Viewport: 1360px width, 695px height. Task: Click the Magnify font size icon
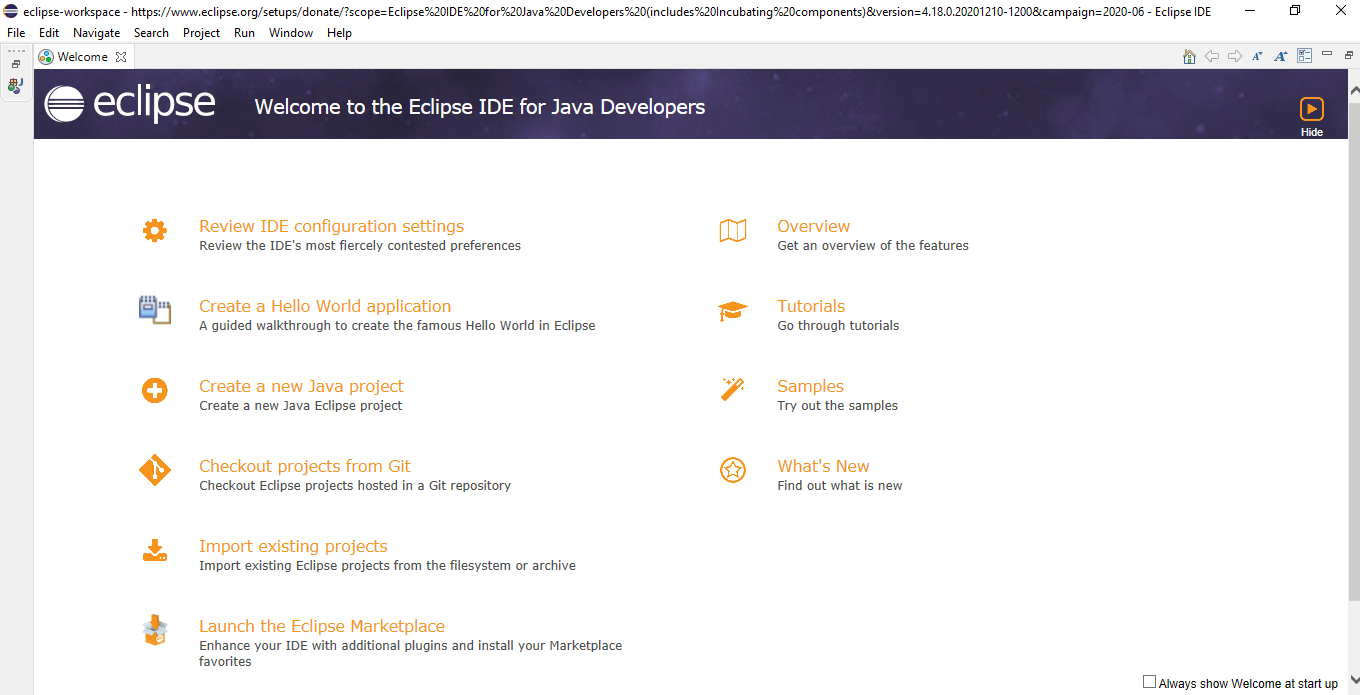click(1281, 57)
